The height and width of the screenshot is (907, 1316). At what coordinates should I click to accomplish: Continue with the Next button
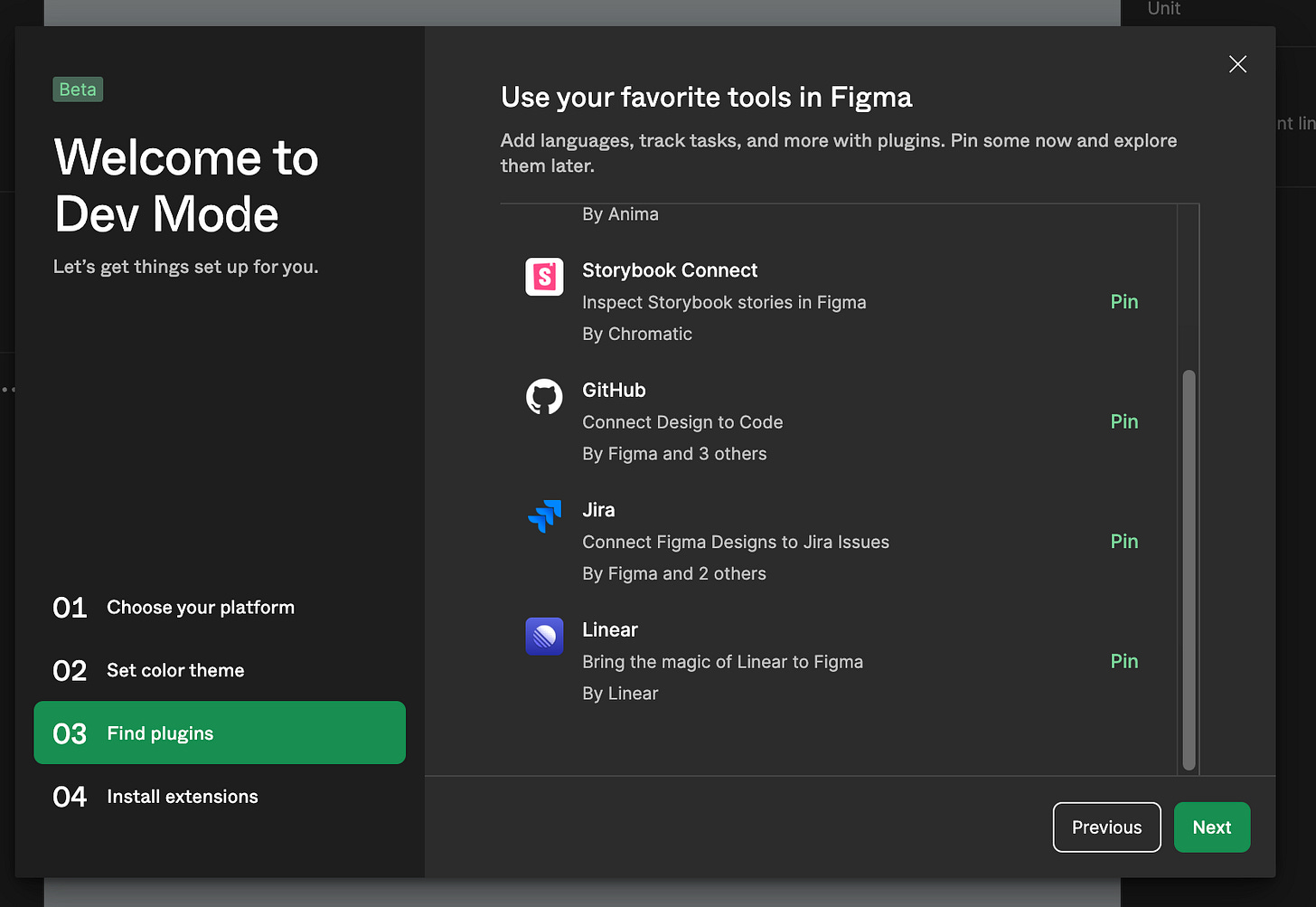(1211, 827)
